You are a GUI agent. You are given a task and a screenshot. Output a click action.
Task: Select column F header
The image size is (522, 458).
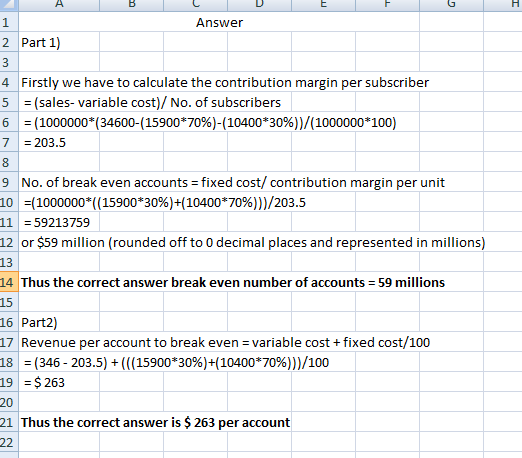[387, 5]
